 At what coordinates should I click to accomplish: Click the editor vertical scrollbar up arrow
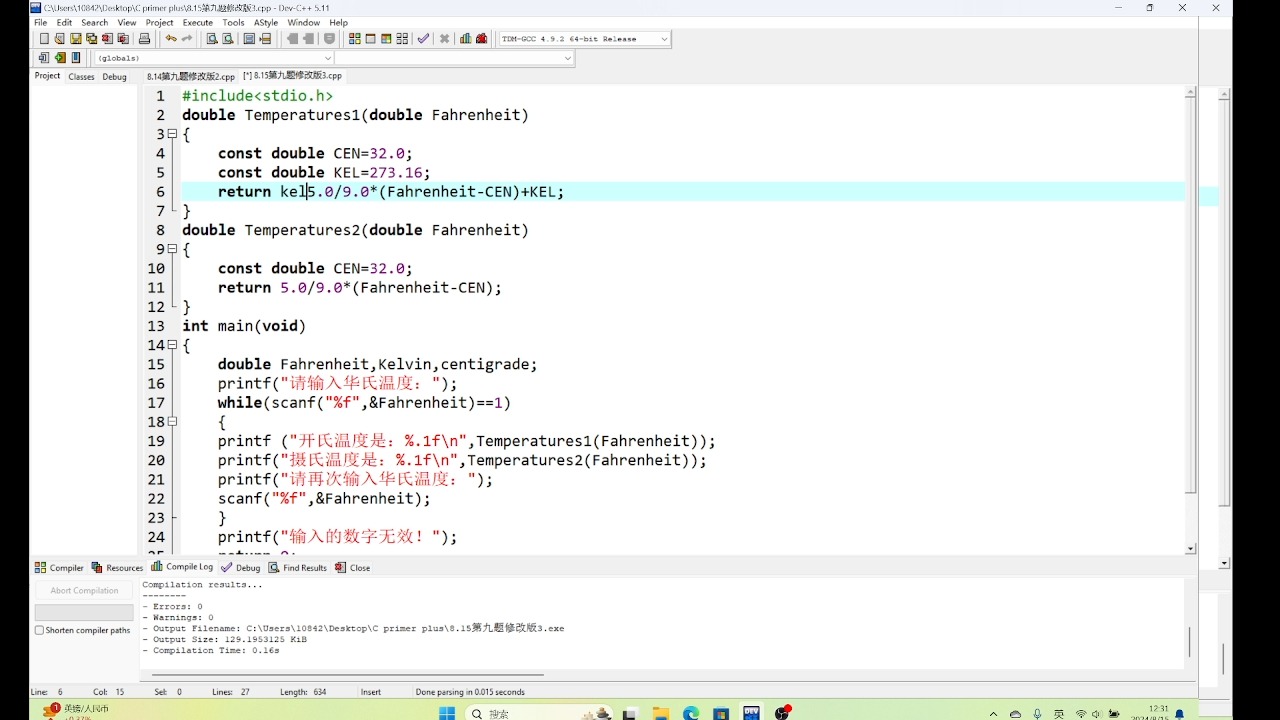[x=1191, y=92]
